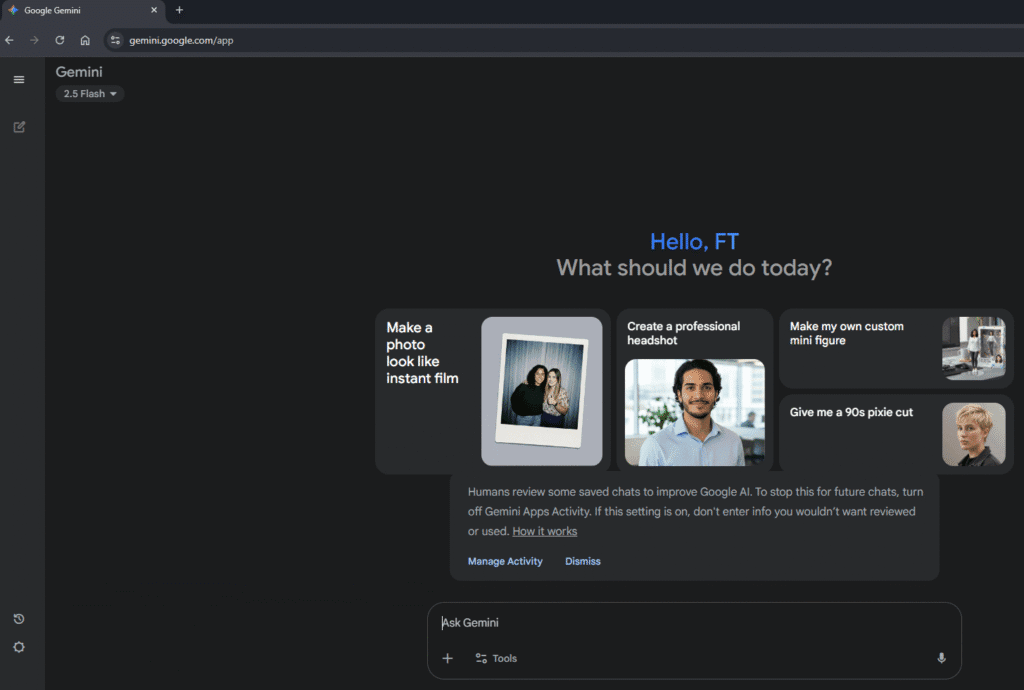Select Create a professional headshot card
Image resolution: width=1024 pixels, height=690 pixels.
694,391
